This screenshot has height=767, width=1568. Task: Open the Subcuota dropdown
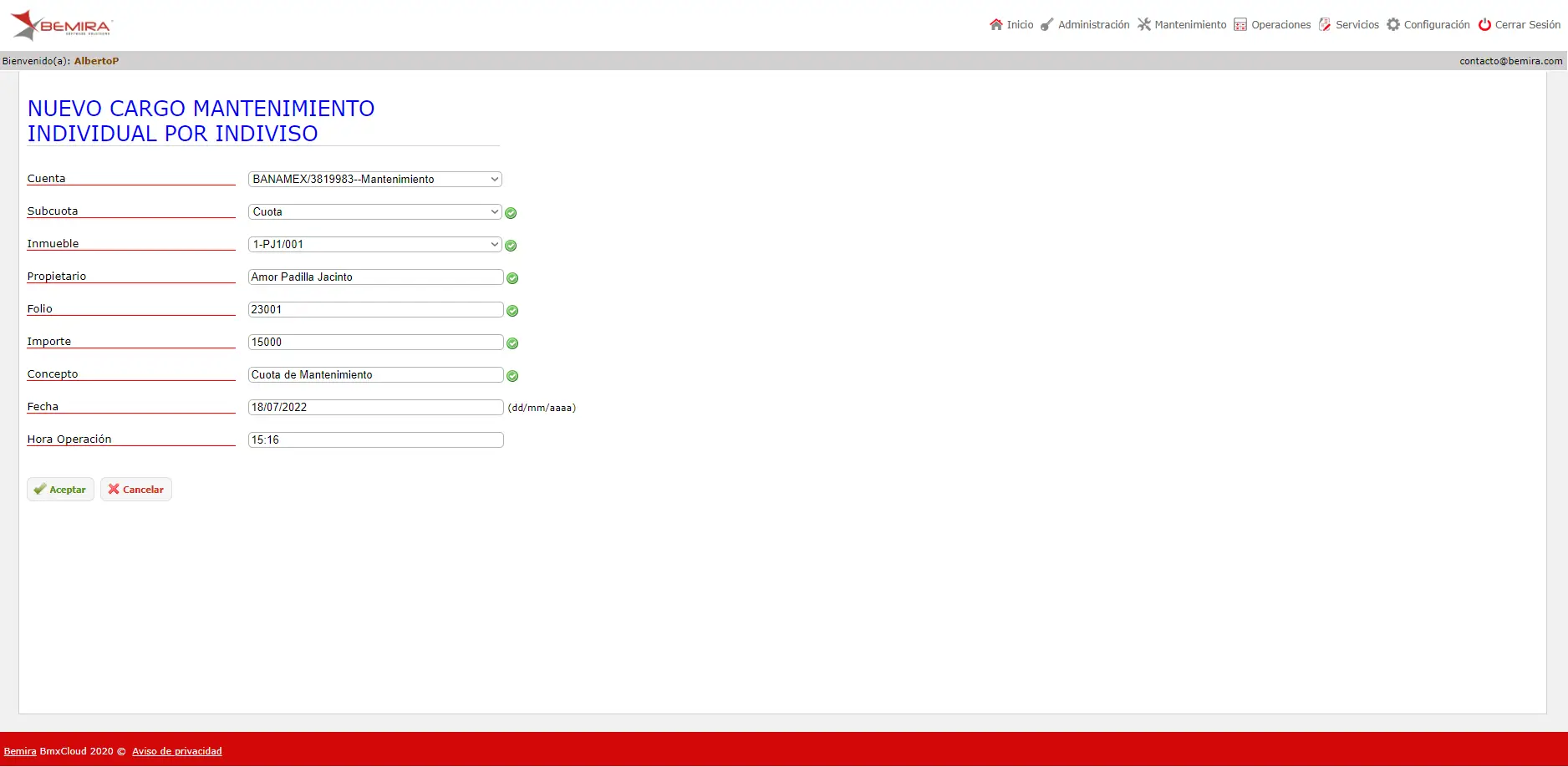coord(374,211)
